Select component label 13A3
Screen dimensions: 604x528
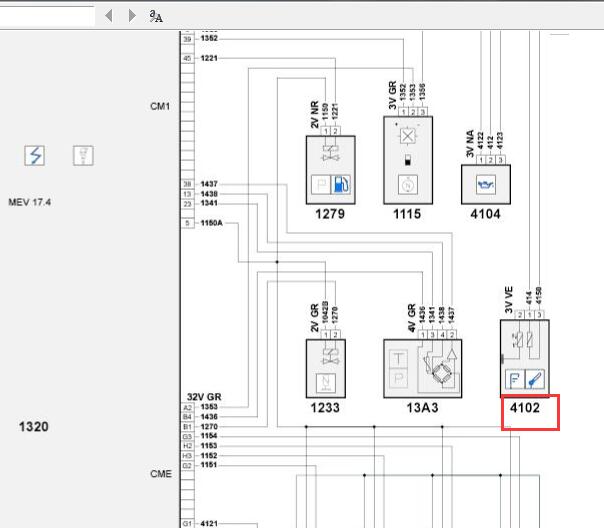click(x=422, y=407)
